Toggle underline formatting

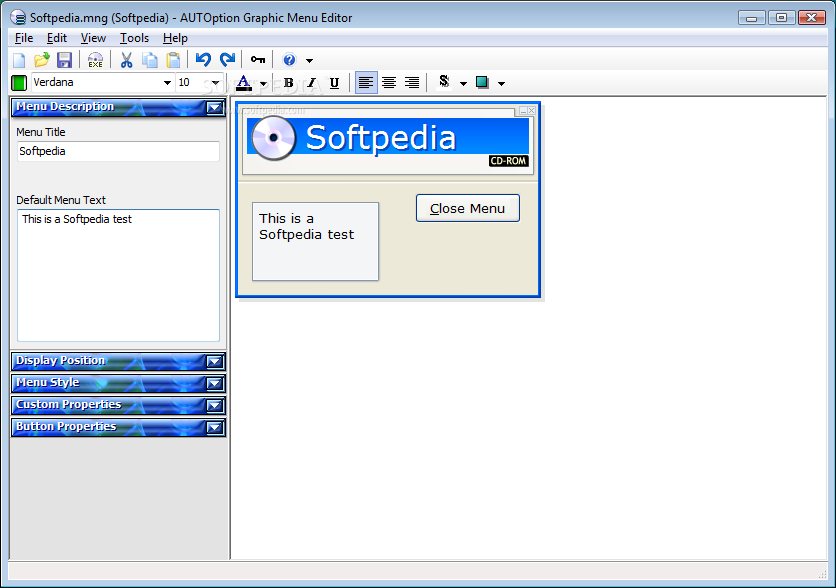coord(334,83)
